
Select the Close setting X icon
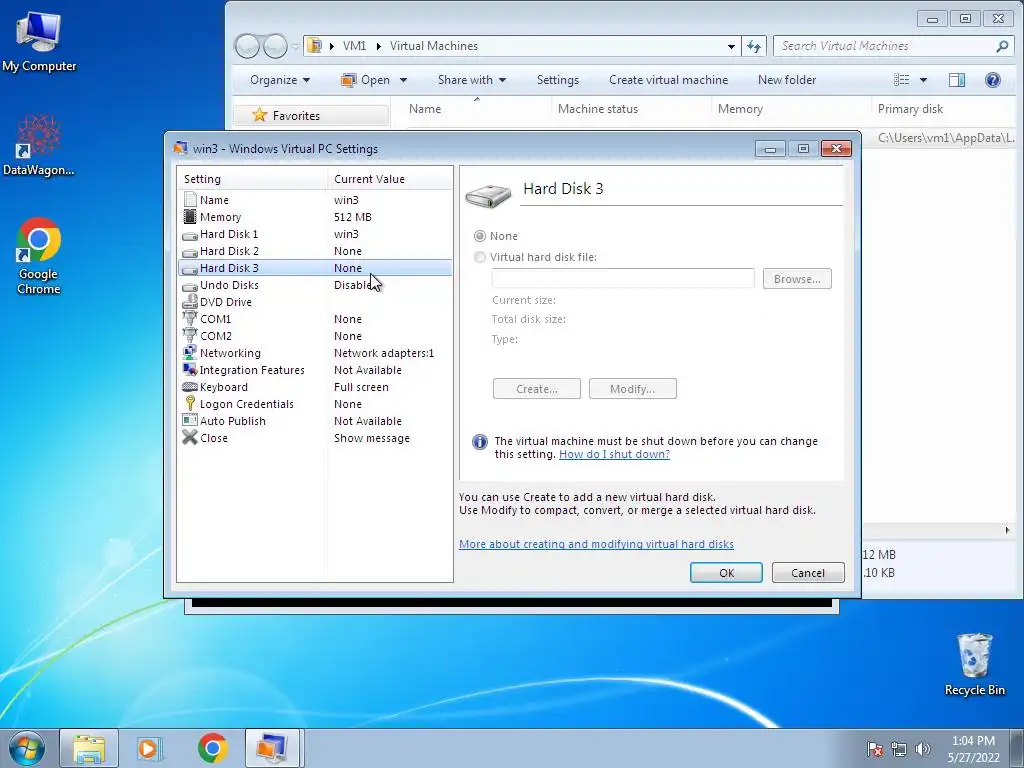tap(189, 438)
